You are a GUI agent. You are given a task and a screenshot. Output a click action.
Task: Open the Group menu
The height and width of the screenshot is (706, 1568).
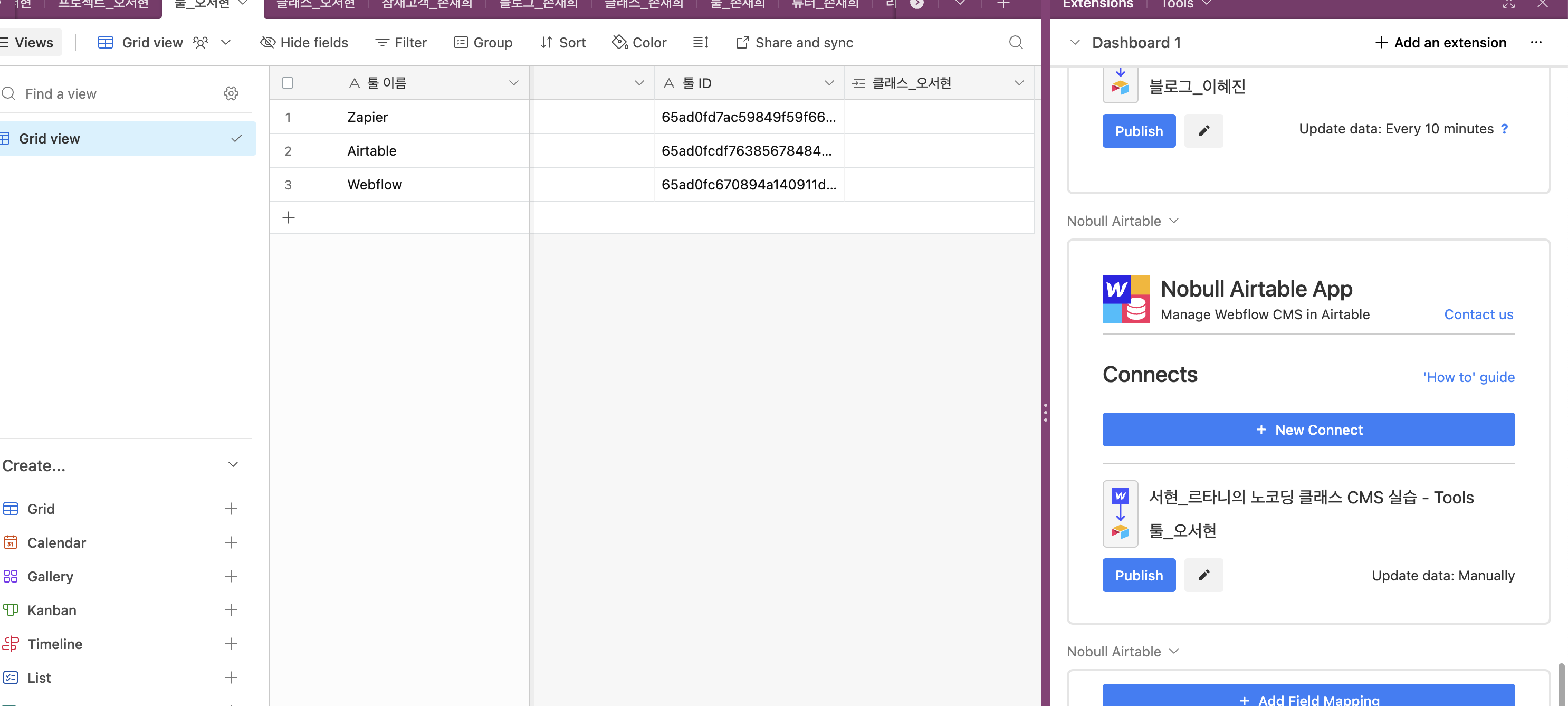click(x=483, y=43)
